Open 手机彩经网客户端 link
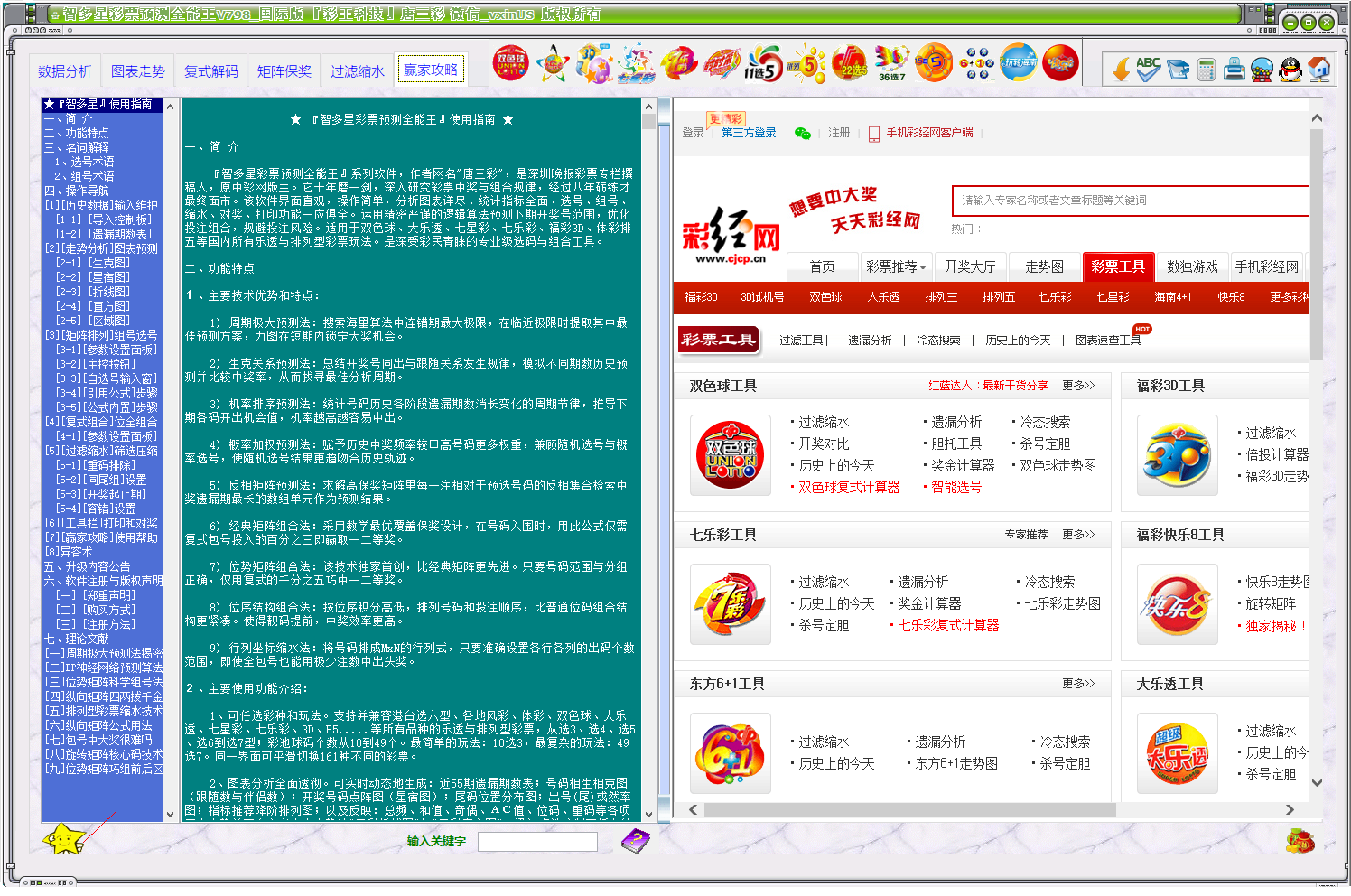The height and width of the screenshot is (896, 1351). pos(929,133)
